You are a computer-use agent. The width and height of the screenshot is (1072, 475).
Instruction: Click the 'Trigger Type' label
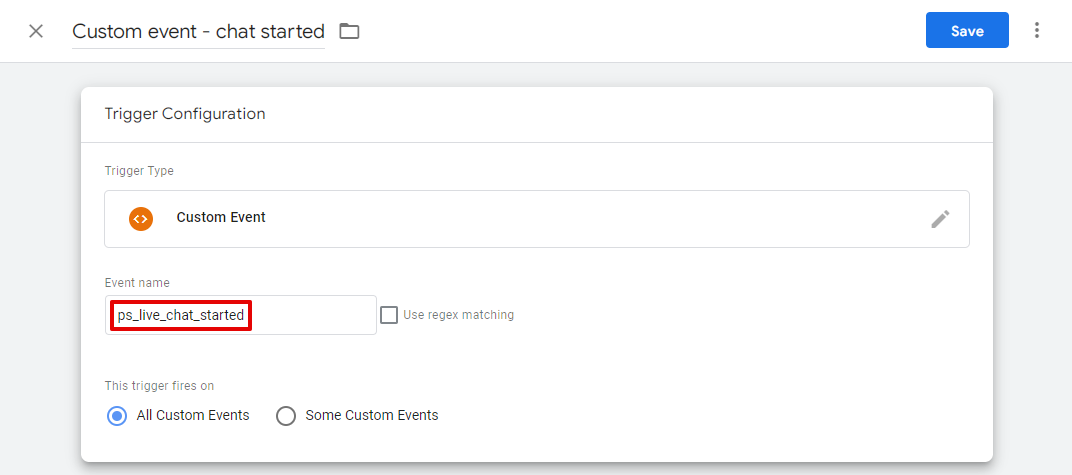pos(139,171)
